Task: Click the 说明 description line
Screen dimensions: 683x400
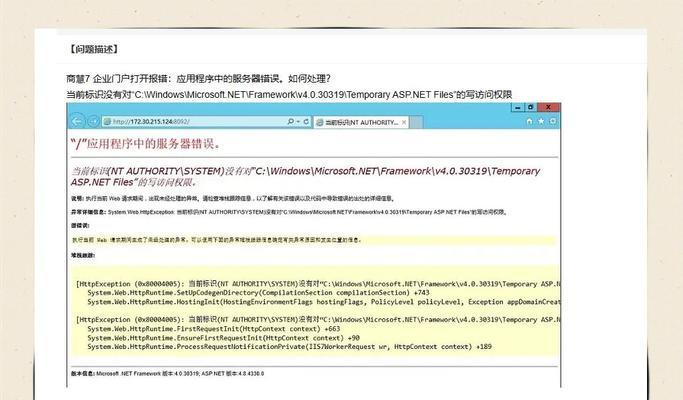Action: click(x=233, y=198)
